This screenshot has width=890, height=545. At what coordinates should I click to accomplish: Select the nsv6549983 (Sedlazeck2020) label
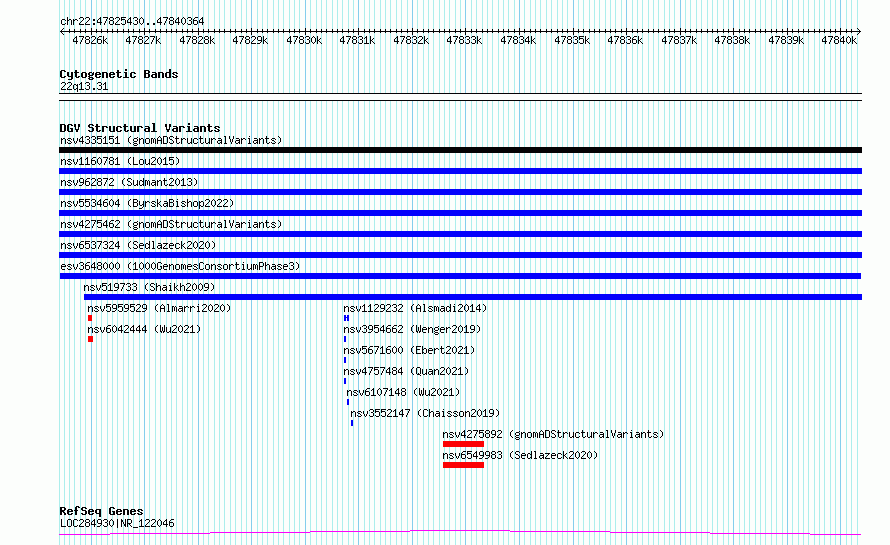pyautogui.click(x=520, y=455)
